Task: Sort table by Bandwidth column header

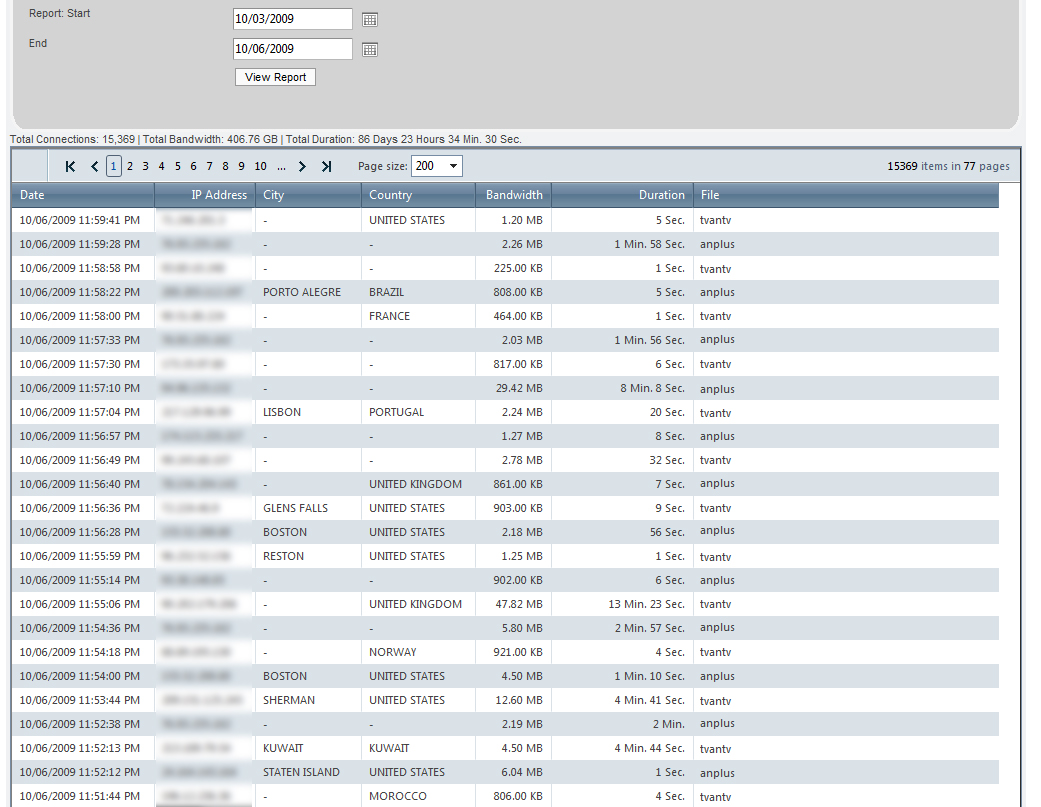Action: click(x=514, y=195)
